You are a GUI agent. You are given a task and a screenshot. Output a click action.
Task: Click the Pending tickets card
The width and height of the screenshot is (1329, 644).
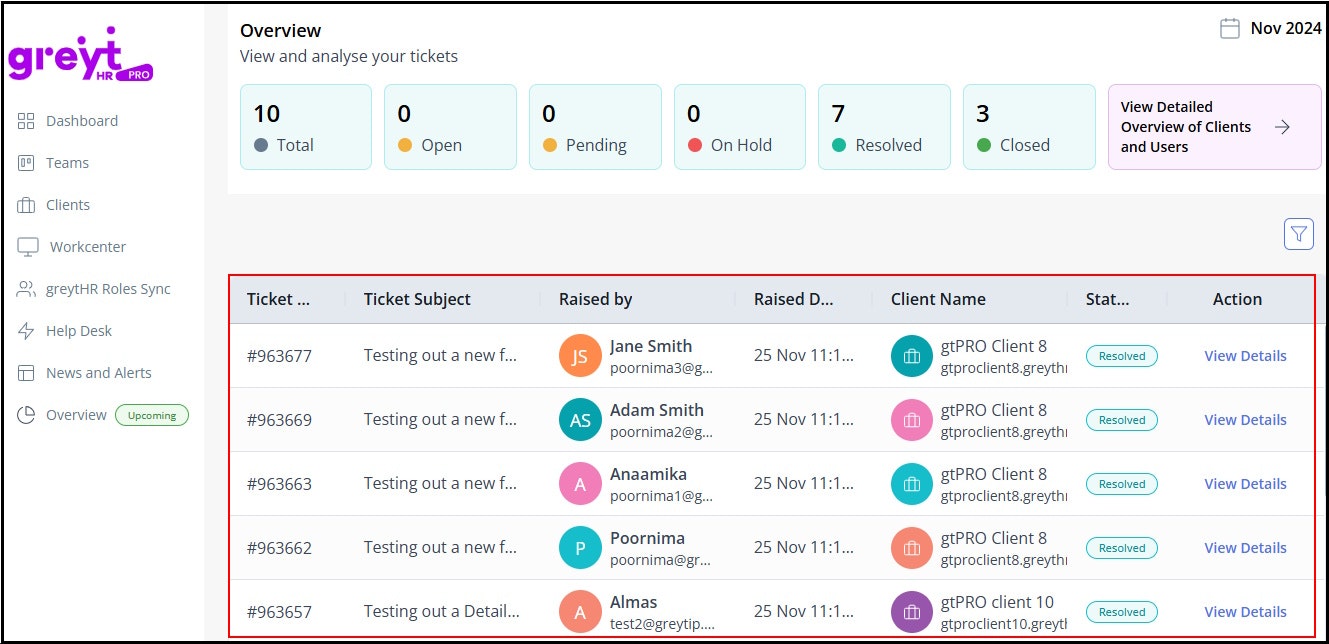tap(595, 127)
